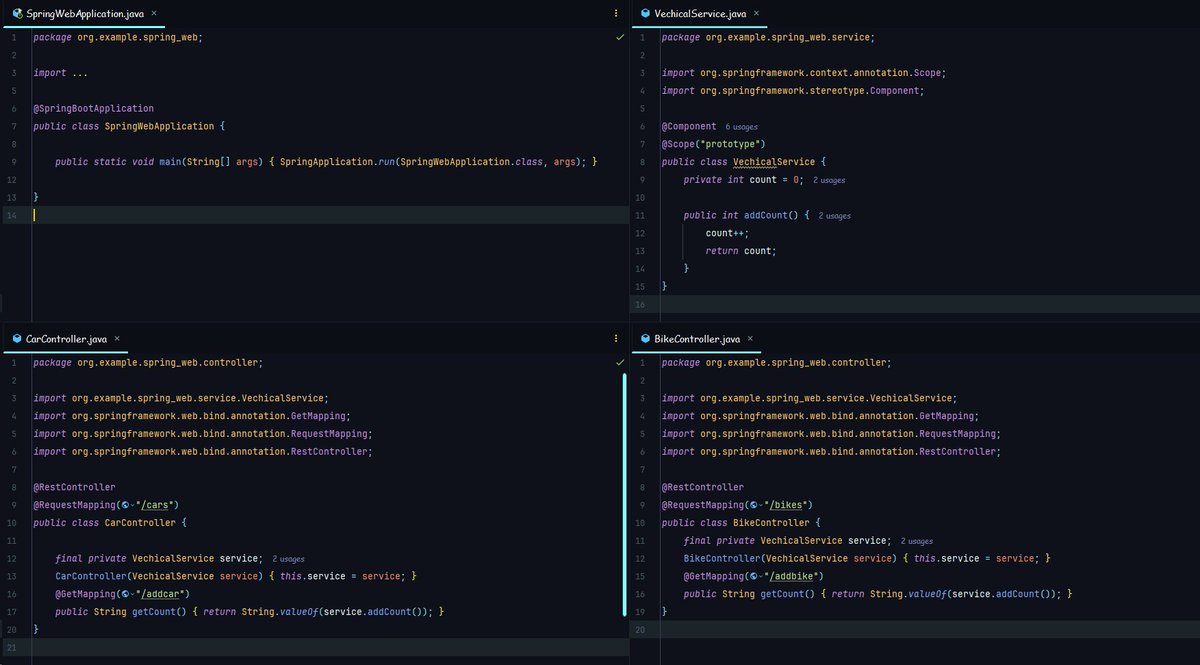Select the SpringWebApplication.java tab
Image resolution: width=1200 pixels, height=665 pixels.
pos(85,14)
